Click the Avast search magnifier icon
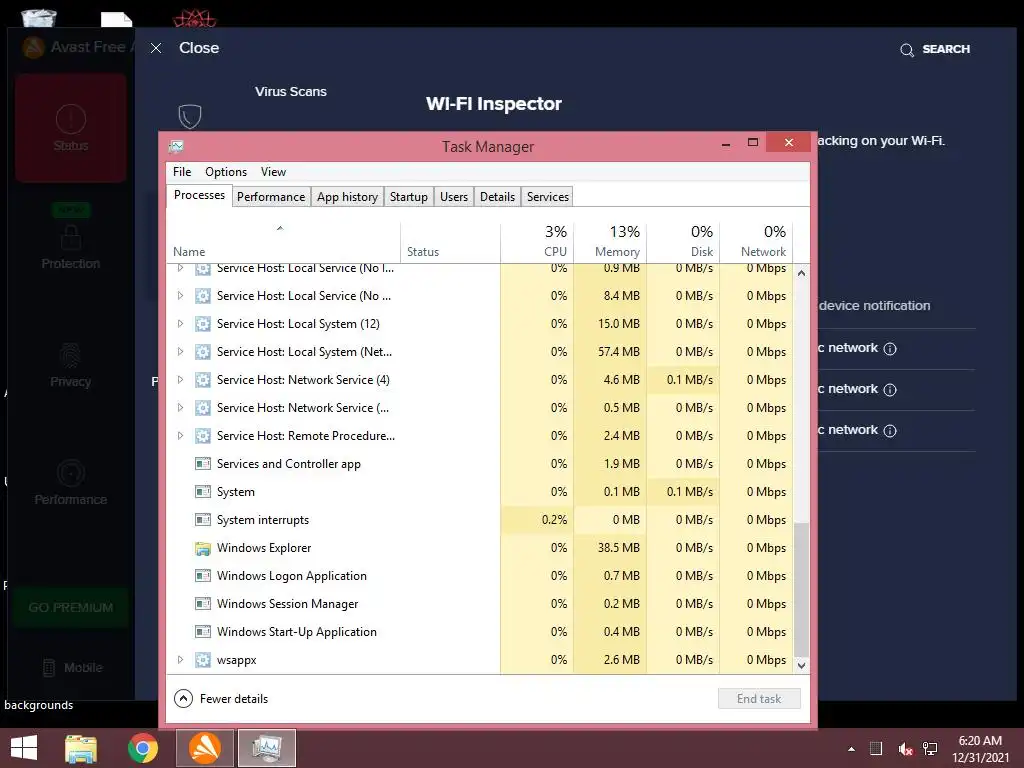Viewport: 1024px width, 768px height. click(906, 50)
